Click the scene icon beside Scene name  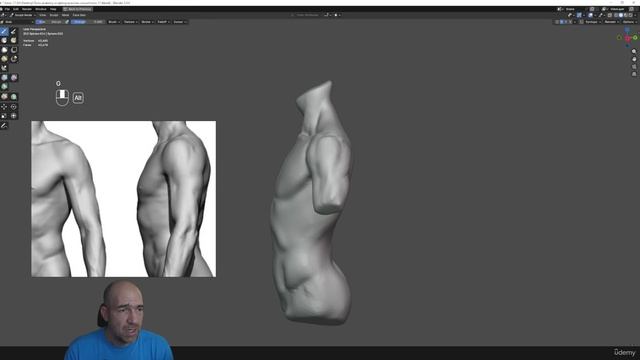pyautogui.click(x=559, y=9)
